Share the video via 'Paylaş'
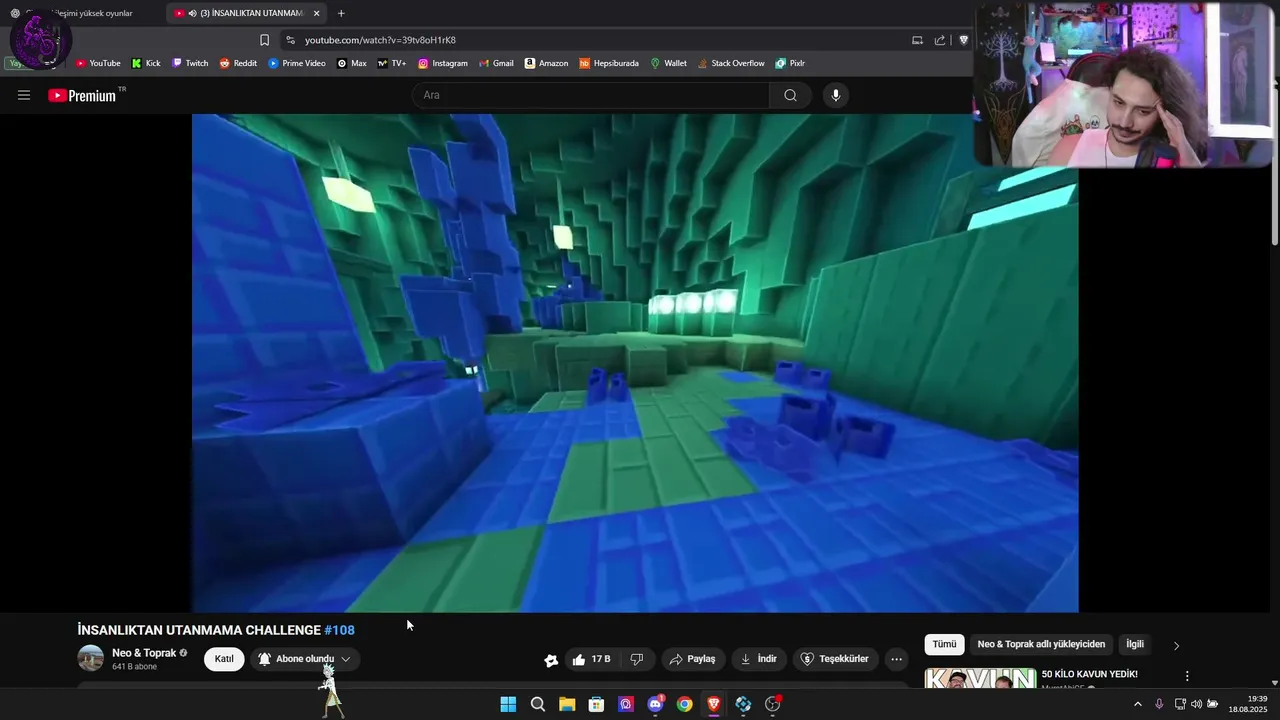 [692, 659]
